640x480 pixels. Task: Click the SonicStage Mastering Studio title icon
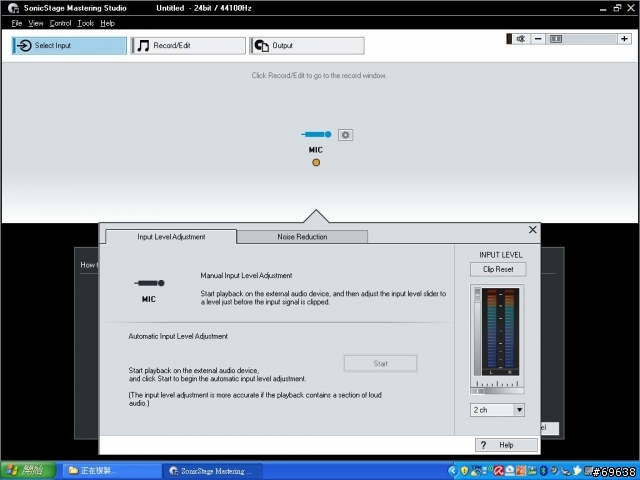click(13, 8)
